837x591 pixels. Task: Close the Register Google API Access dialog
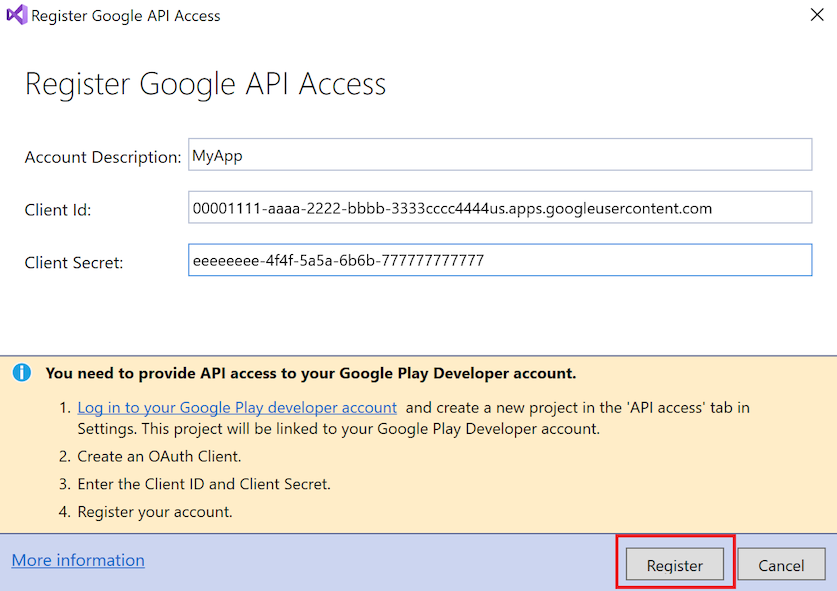point(817,15)
